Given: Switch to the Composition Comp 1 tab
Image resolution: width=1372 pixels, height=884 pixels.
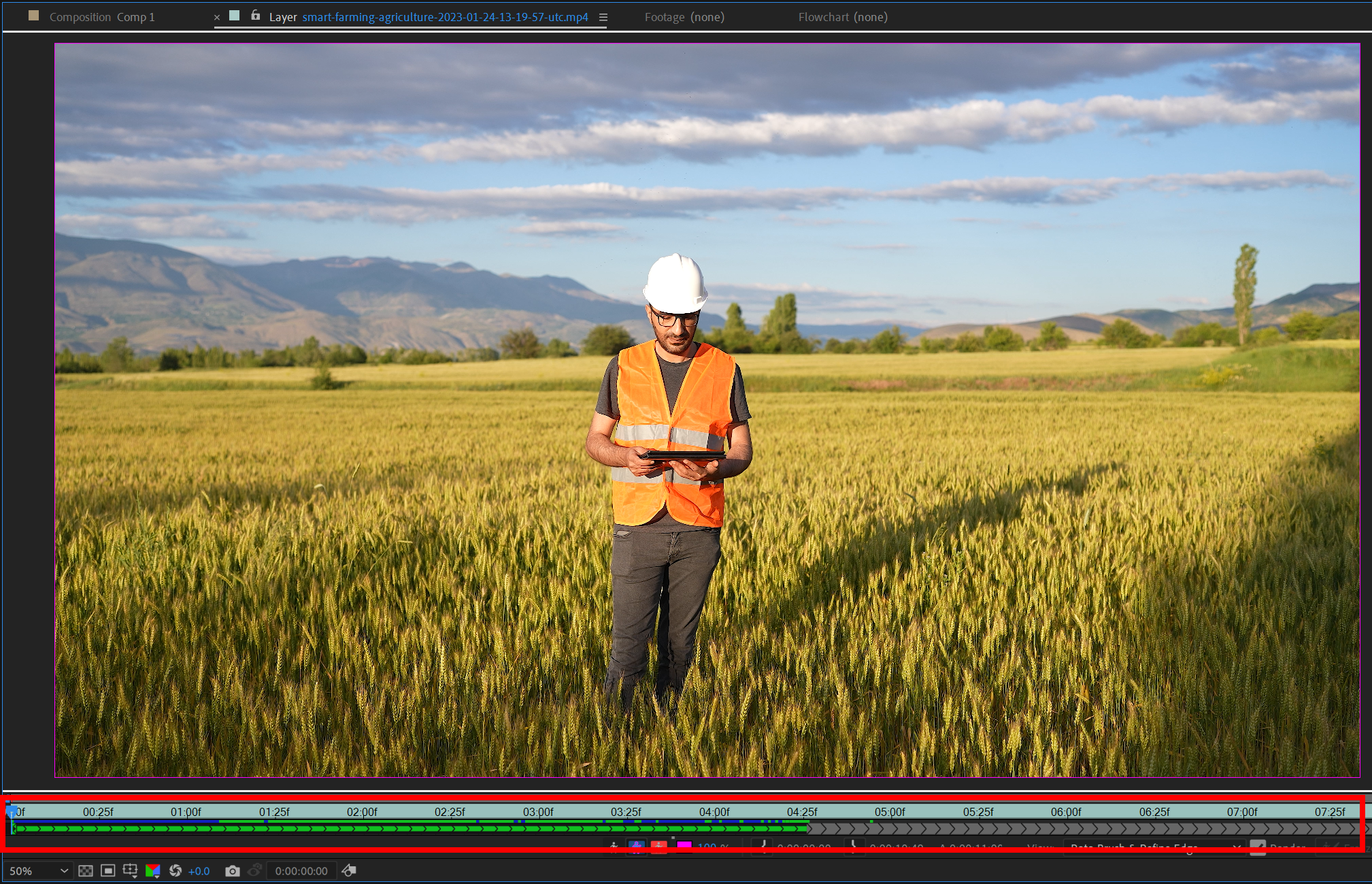Looking at the screenshot, I should point(102,17).
